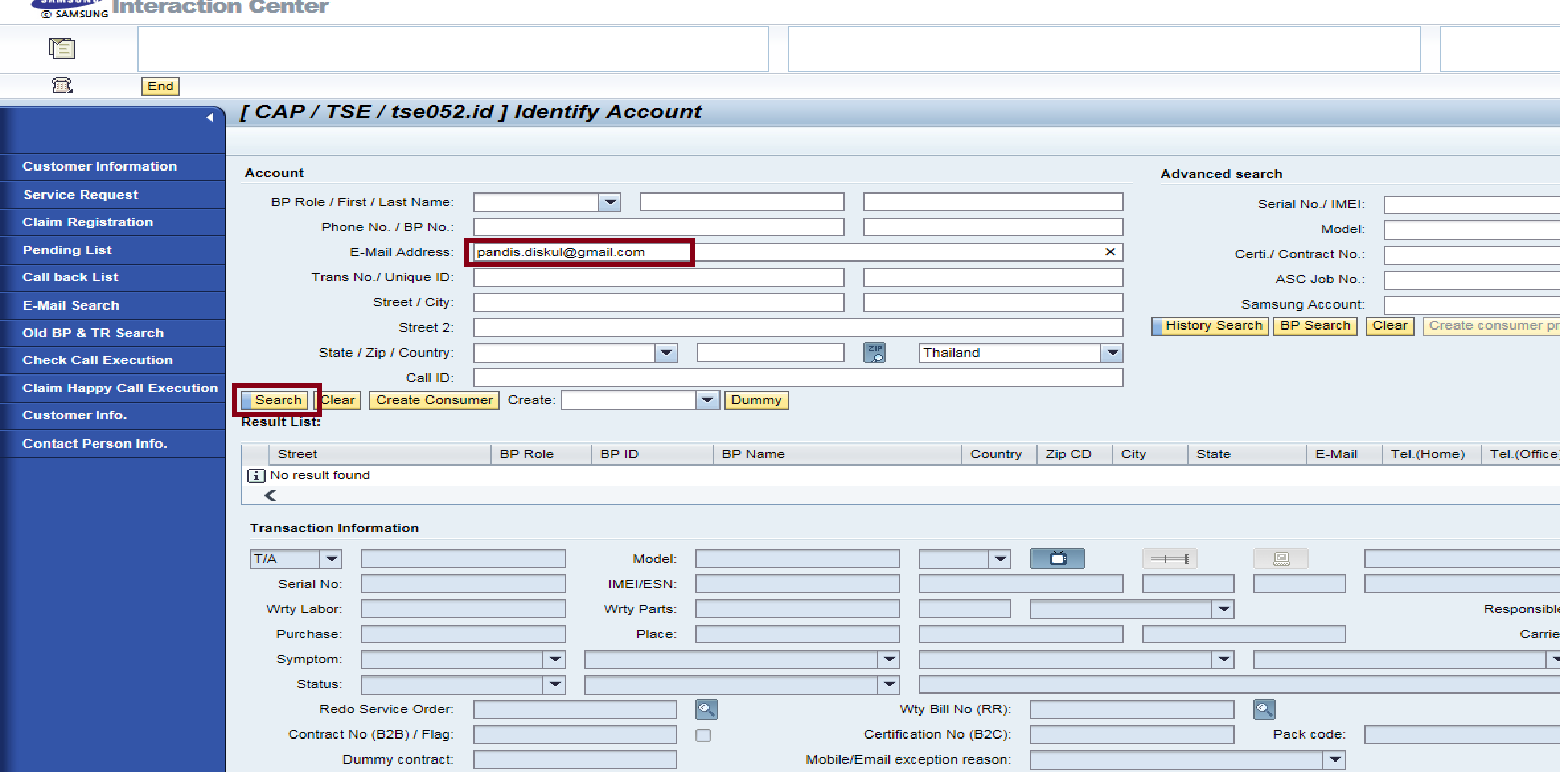Click the First Name input field

(x=742, y=202)
